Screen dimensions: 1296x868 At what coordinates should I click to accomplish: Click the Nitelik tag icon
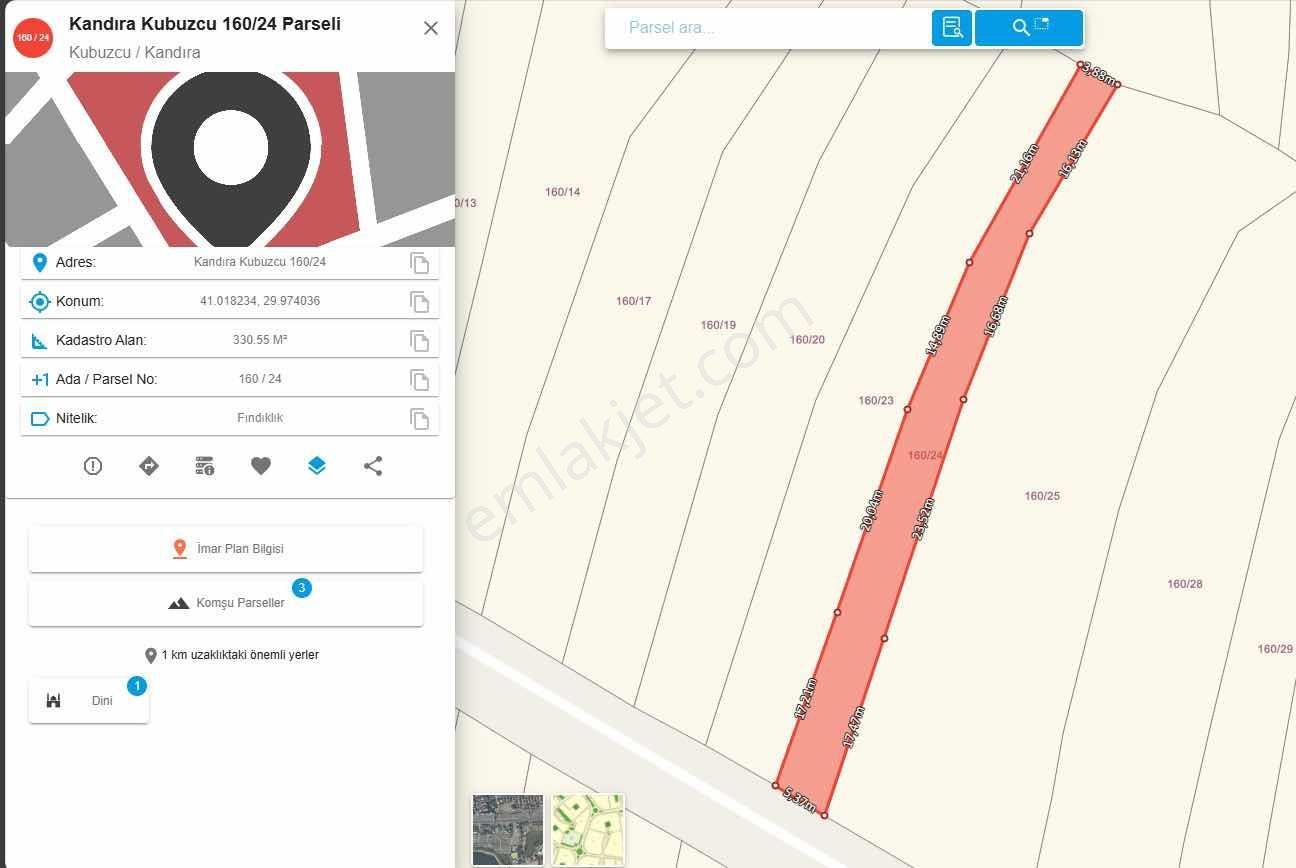tap(40, 419)
